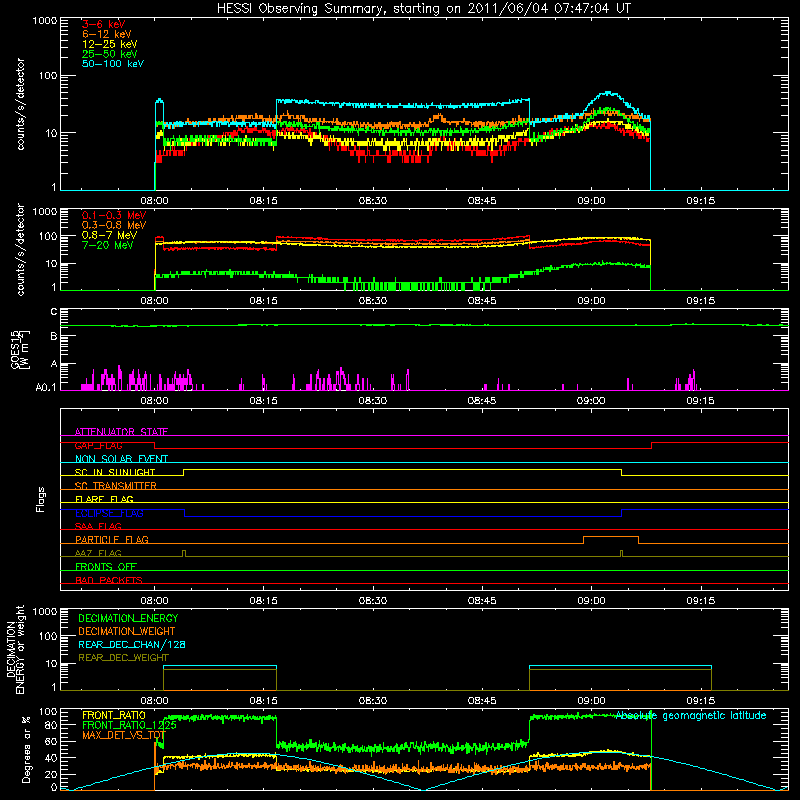This screenshot has height=800, width=800.
Task: Click counts/s/detector axis title of MeV panel
Action: [20, 249]
